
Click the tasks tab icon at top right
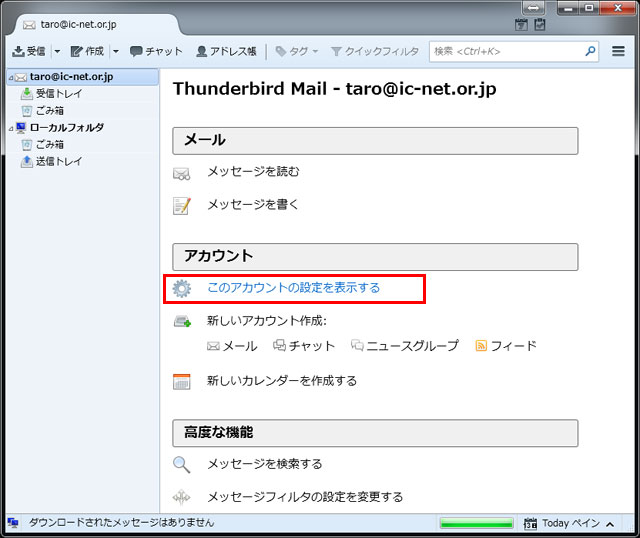[x=540, y=24]
